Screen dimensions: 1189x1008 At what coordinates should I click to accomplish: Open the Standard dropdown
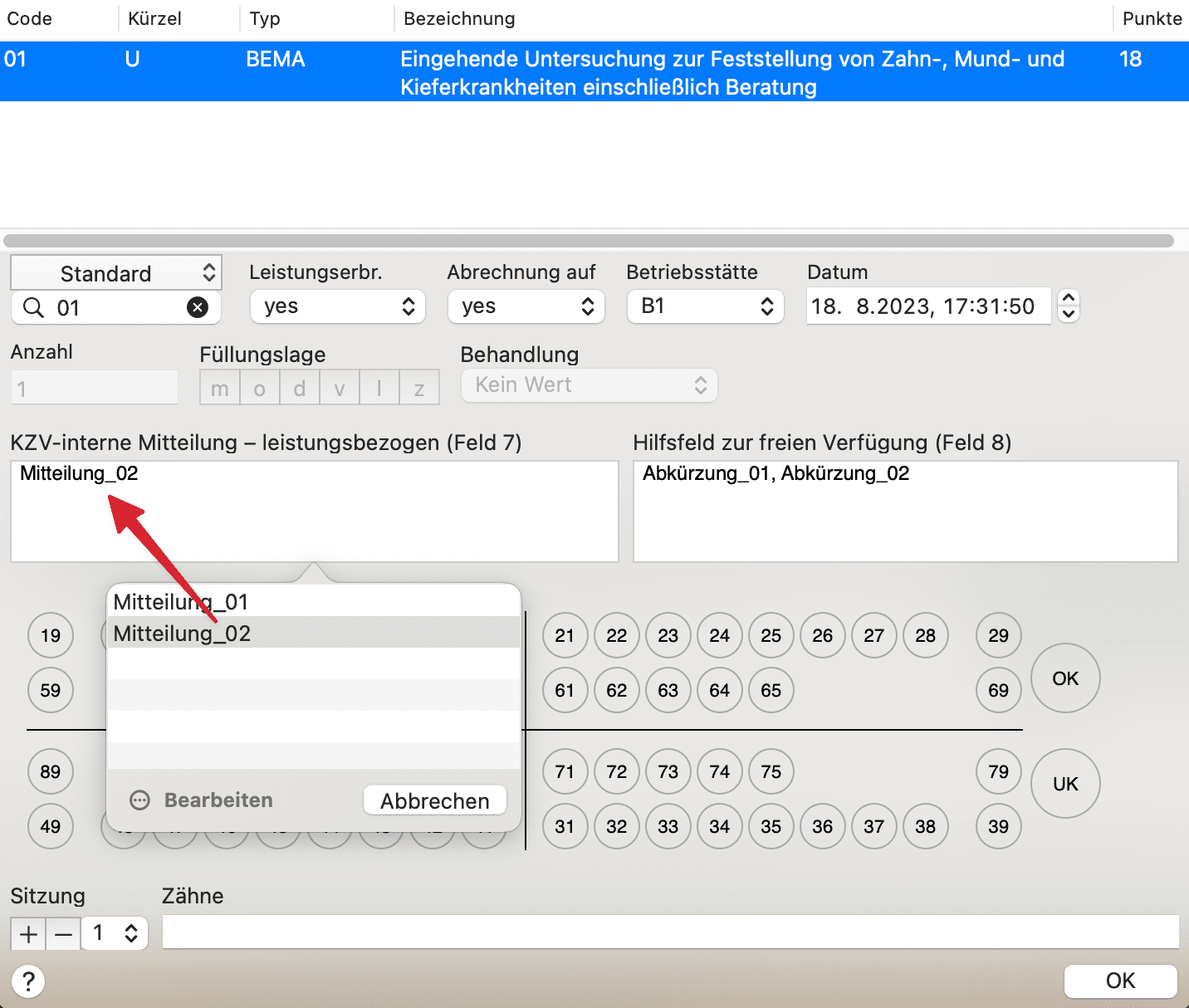pyautogui.click(x=116, y=273)
